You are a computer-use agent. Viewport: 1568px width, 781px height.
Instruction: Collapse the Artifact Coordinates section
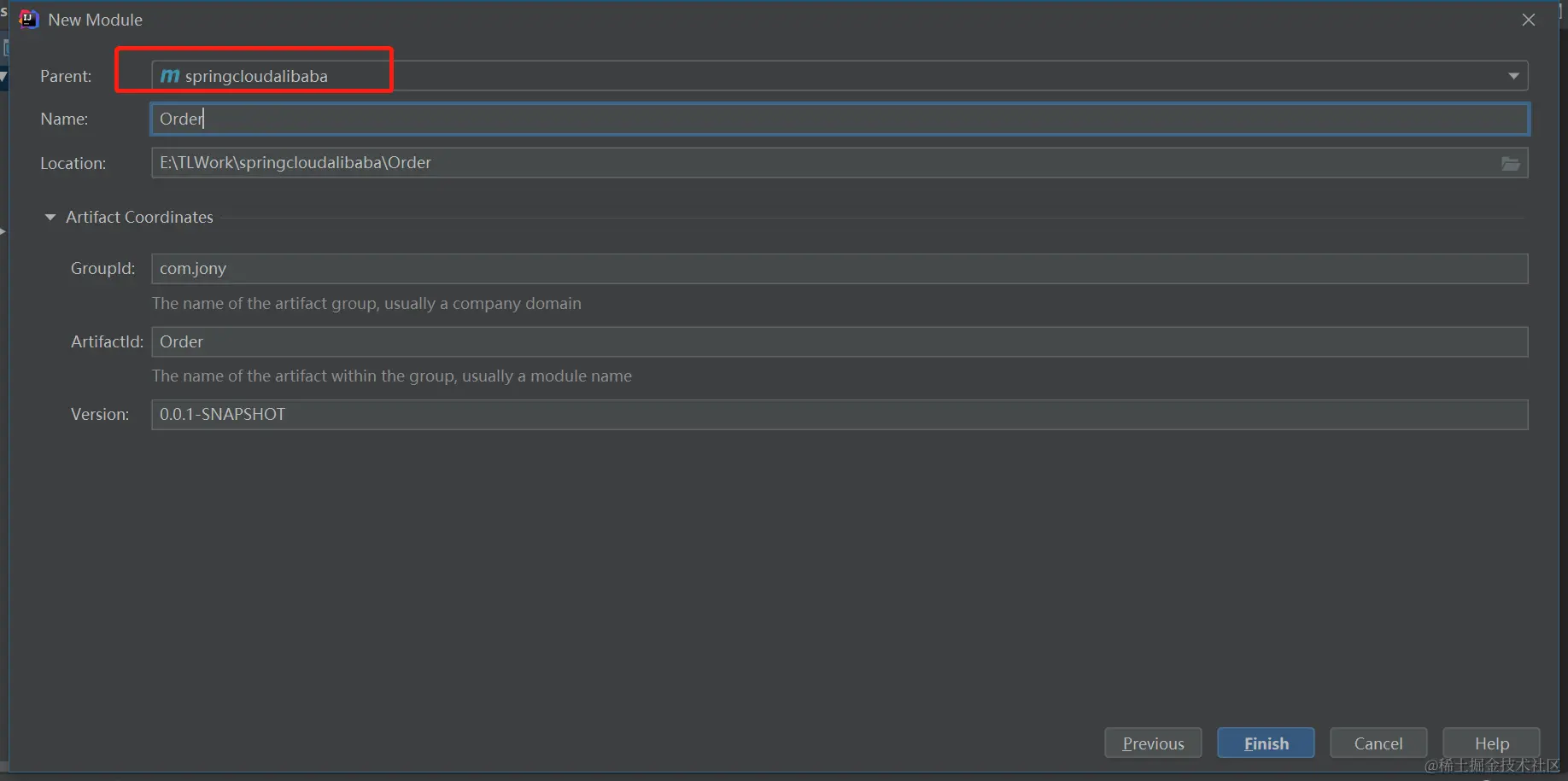(x=50, y=218)
